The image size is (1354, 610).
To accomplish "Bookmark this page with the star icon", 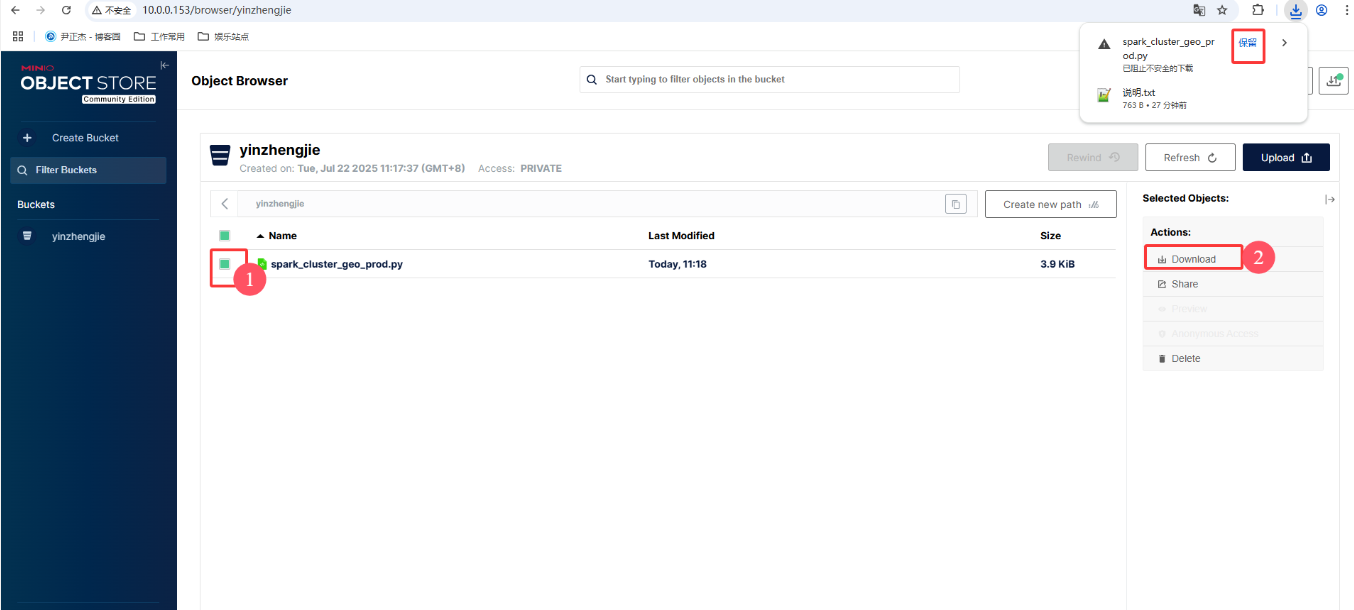I will point(1222,10).
